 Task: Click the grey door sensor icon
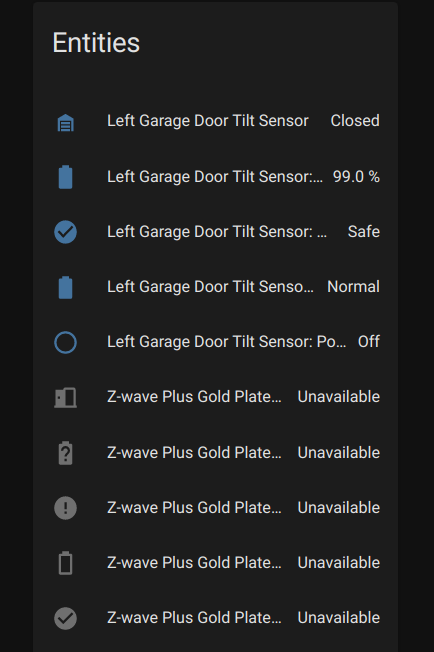[65, 398]
